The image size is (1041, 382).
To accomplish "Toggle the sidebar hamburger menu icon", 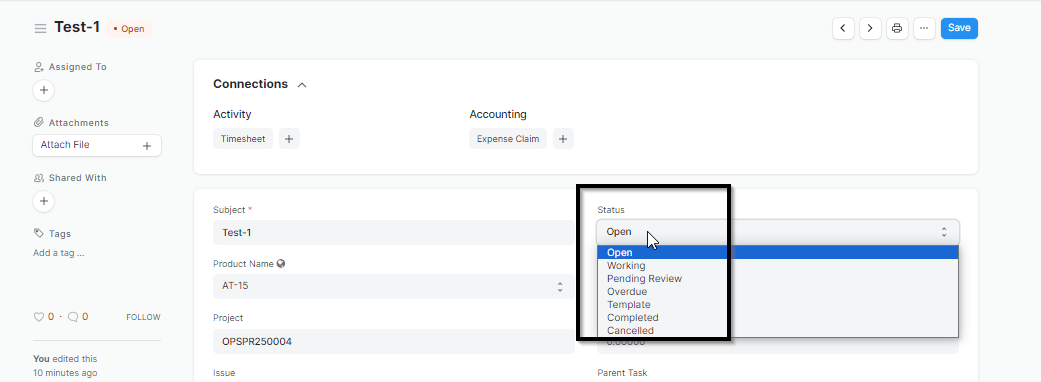I will point(40,28).
